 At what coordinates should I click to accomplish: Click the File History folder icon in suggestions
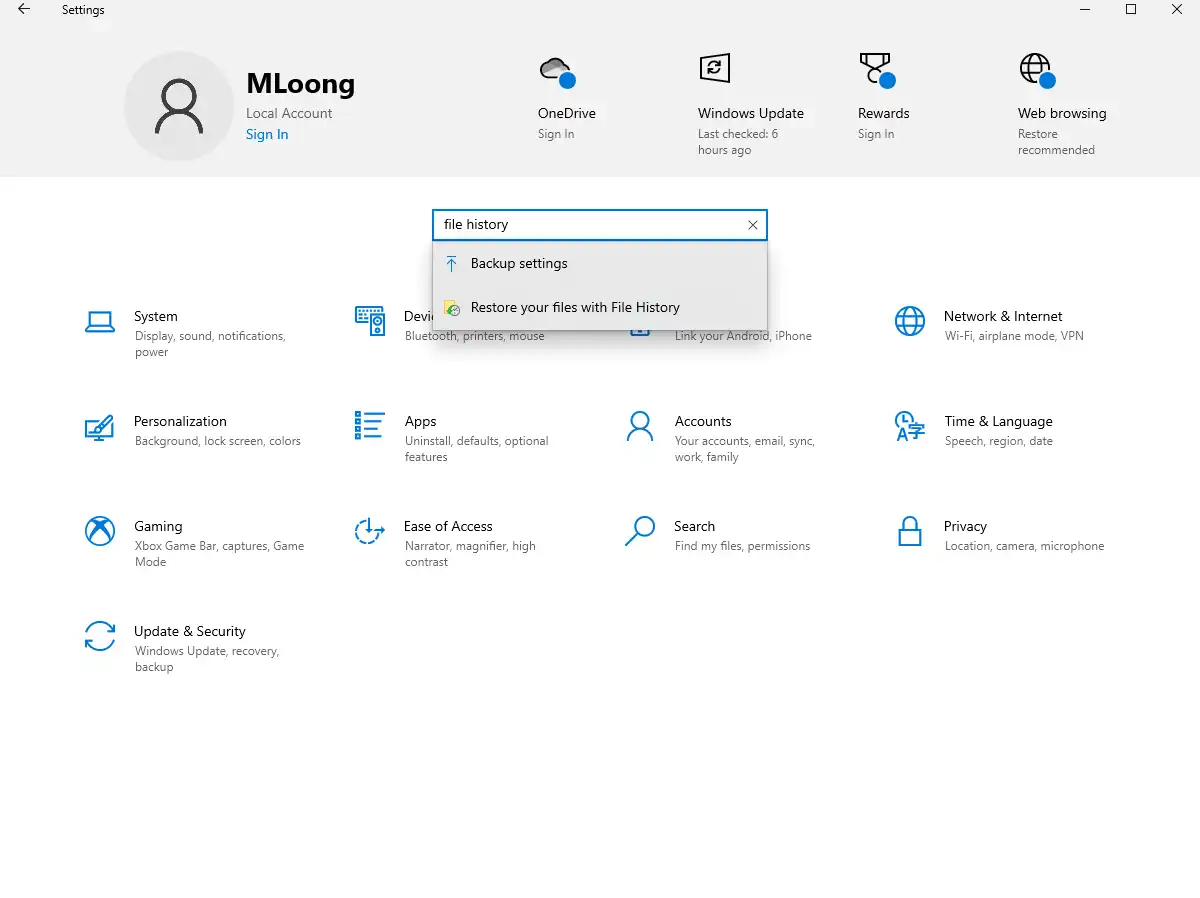[x=452, y=308]
